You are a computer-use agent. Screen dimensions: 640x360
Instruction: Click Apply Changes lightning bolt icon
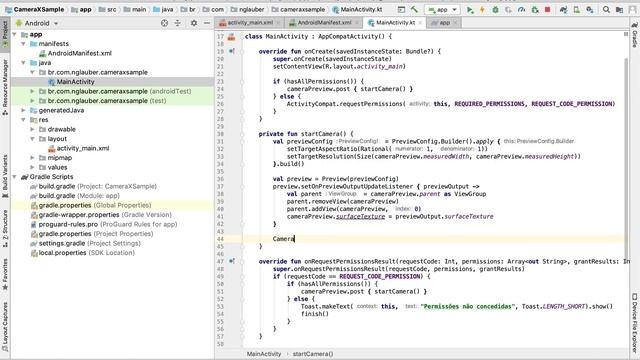click(482, 9)
